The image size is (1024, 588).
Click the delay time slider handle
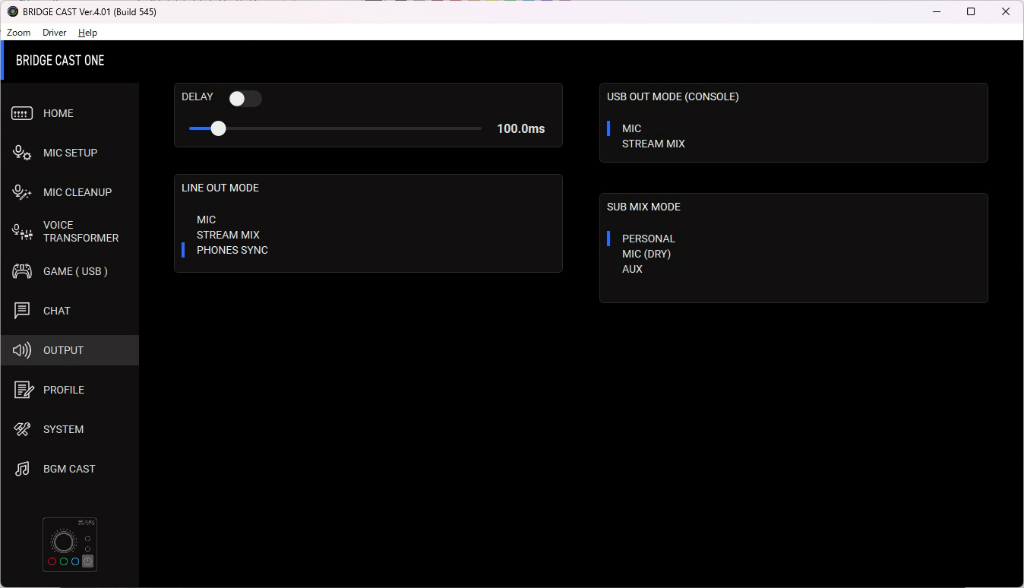click(219, 129)
